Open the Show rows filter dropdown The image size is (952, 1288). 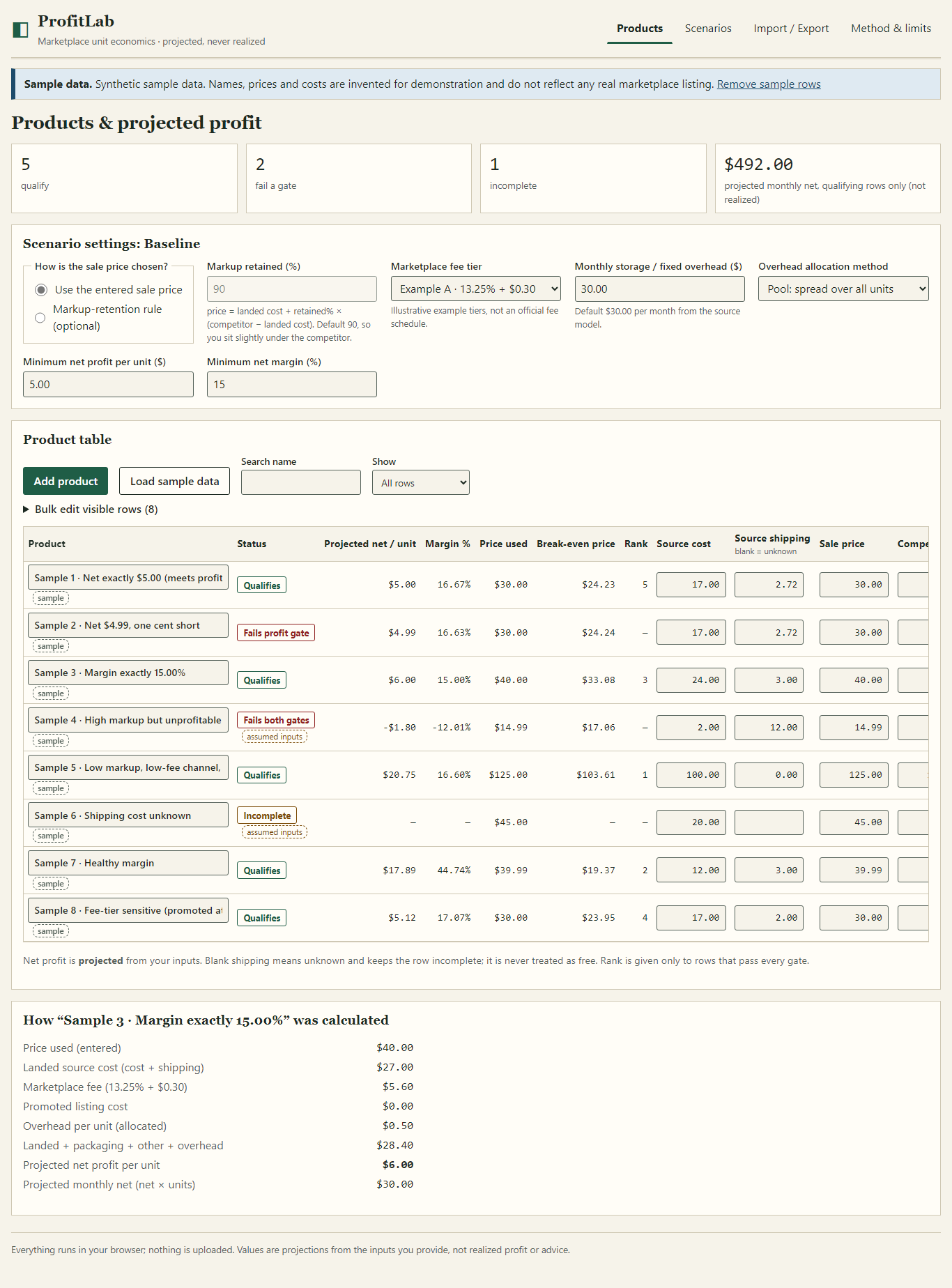[x=421, y=482]
